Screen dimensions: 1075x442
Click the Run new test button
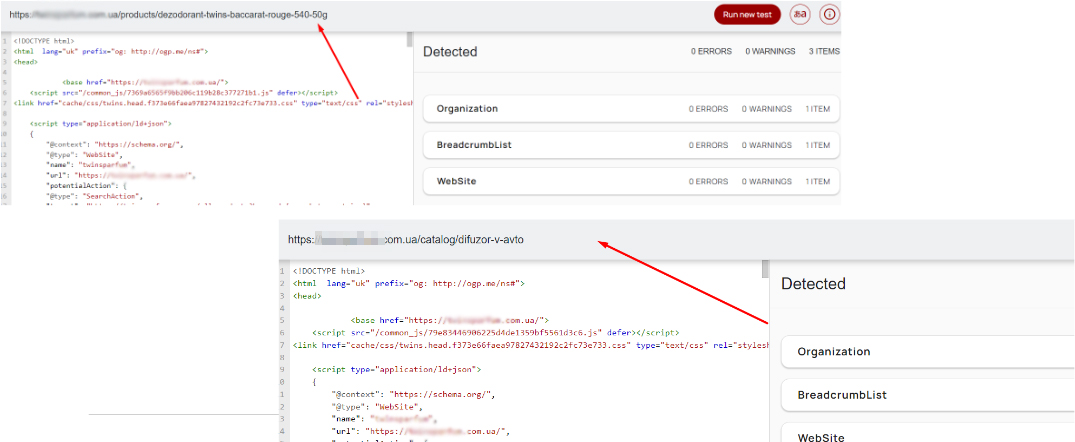(746, 15)
